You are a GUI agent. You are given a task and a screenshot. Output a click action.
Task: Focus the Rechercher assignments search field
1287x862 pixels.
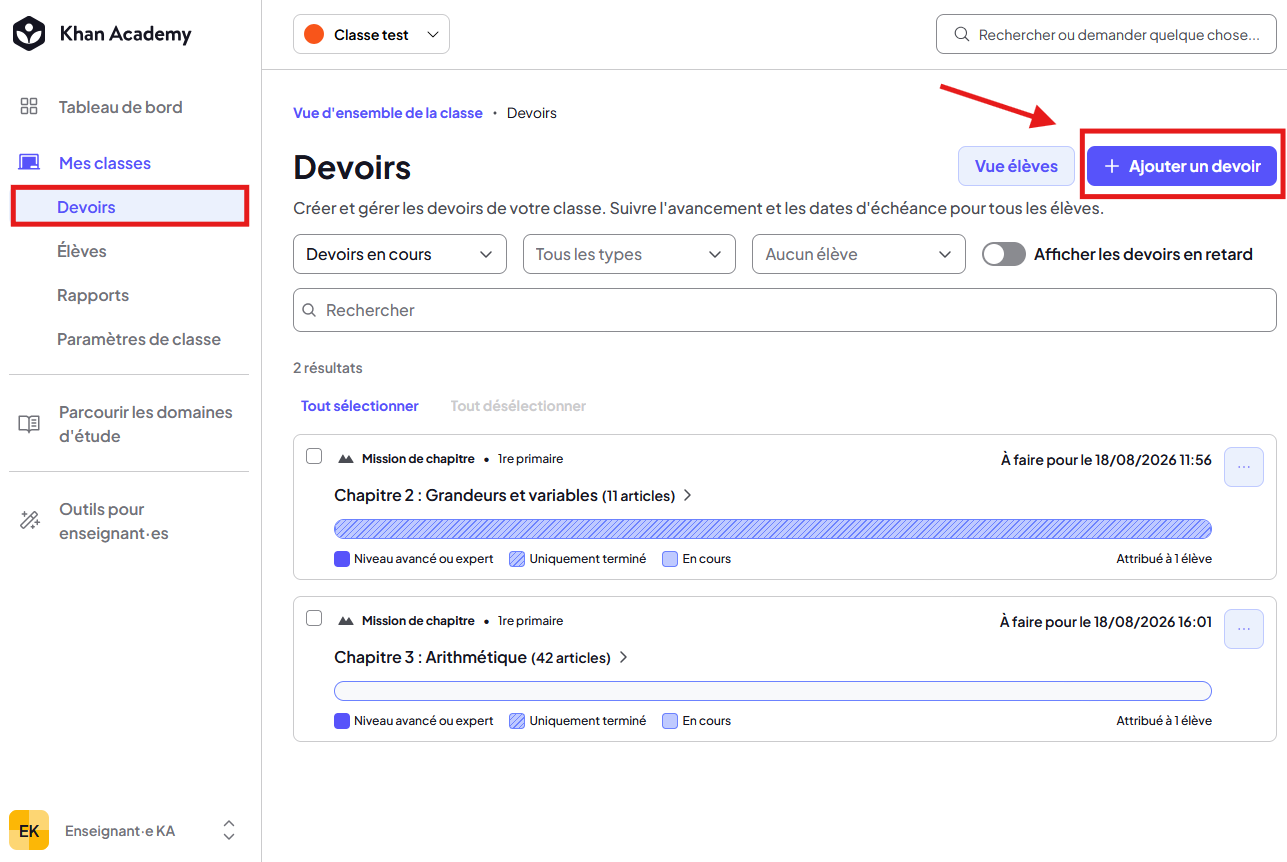pyautogui.click(x=785, y=310)
